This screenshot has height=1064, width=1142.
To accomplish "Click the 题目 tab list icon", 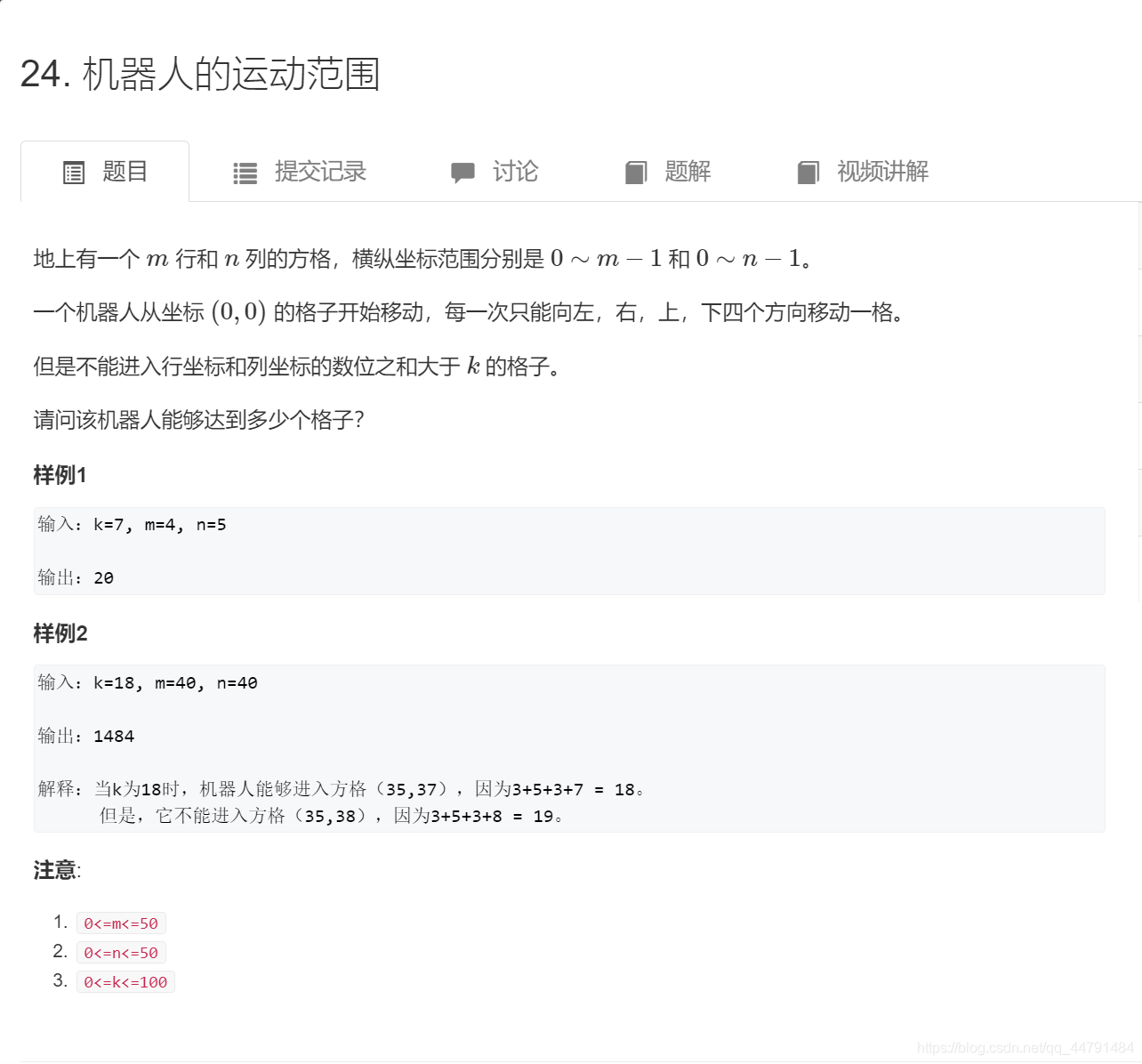I will pos(74,173).
